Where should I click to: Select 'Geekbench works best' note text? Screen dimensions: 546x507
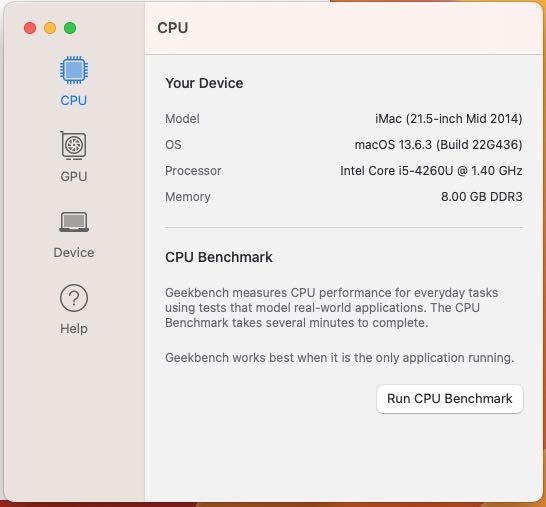340,358
